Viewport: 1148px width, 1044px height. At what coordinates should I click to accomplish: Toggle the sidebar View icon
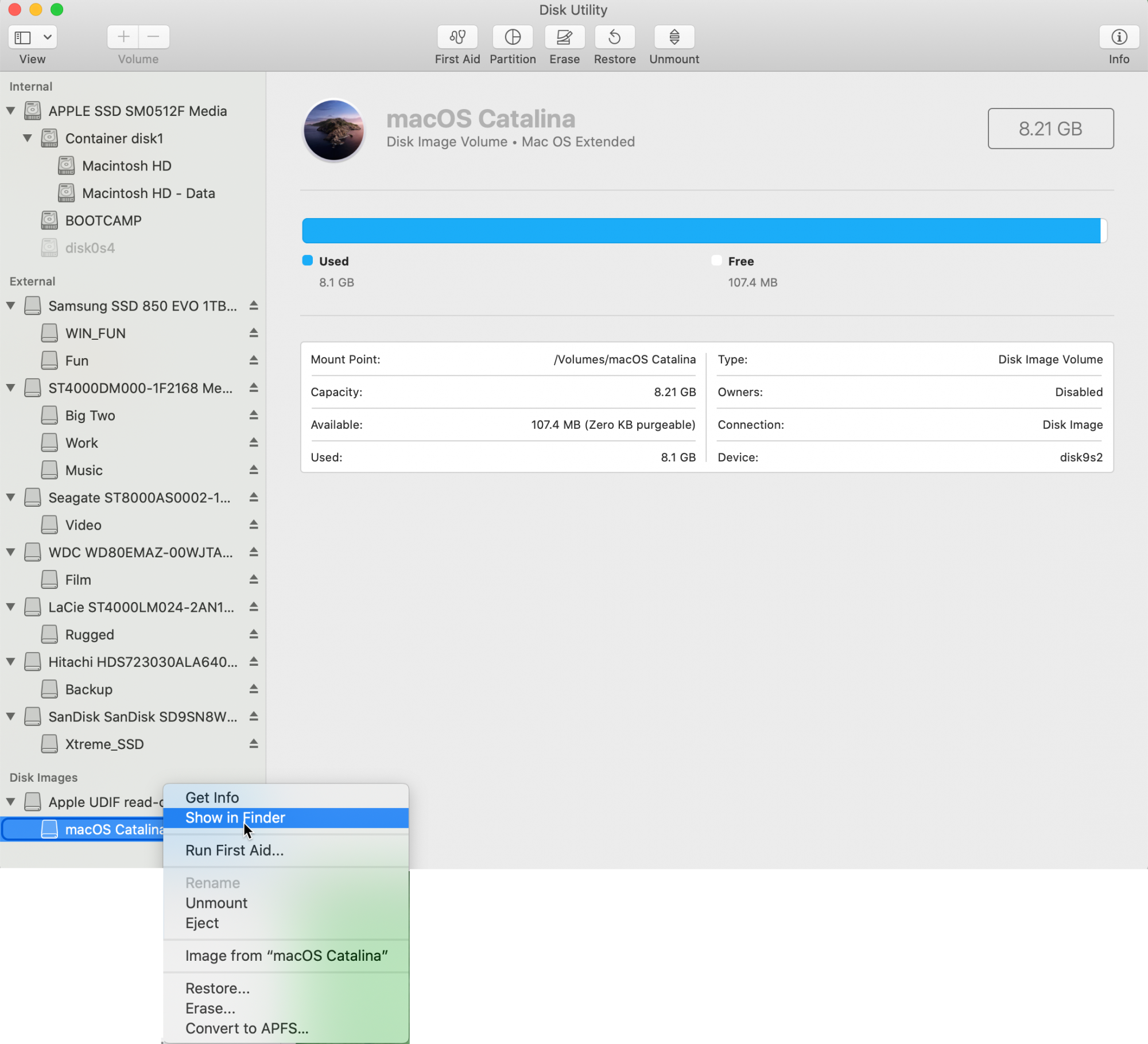point(23,38)
